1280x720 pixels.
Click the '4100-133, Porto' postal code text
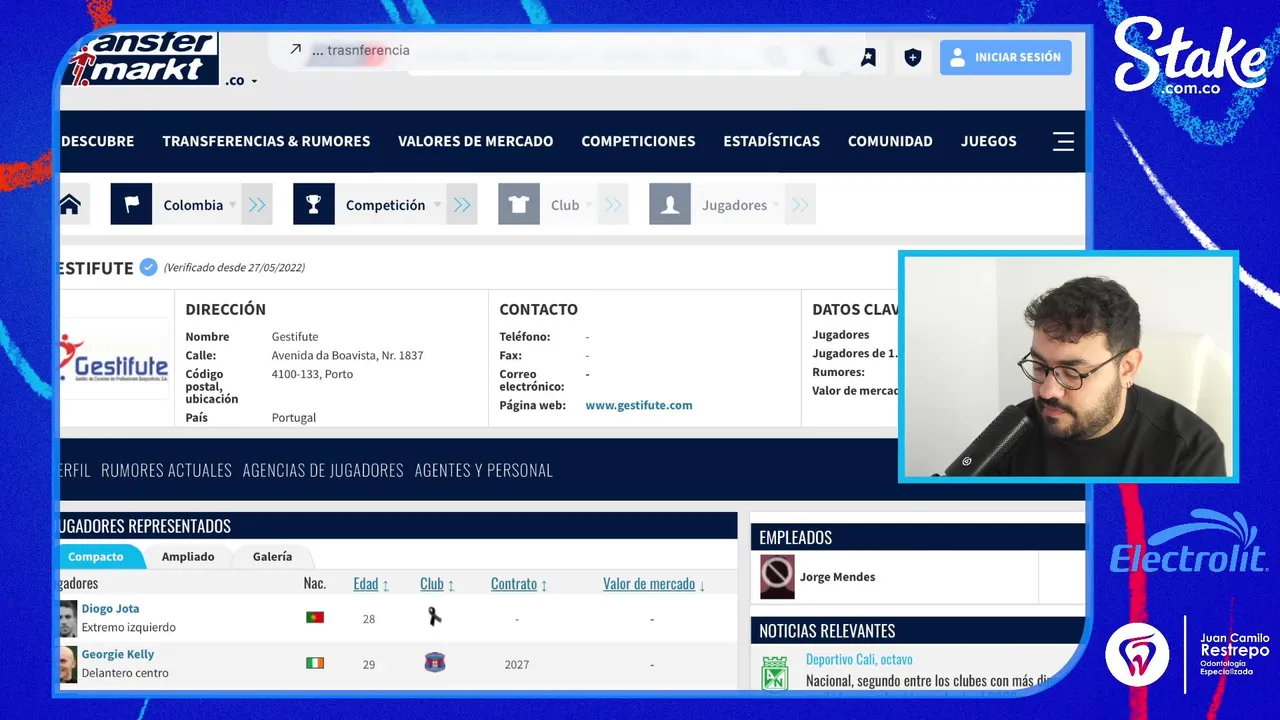coord(312,374)
